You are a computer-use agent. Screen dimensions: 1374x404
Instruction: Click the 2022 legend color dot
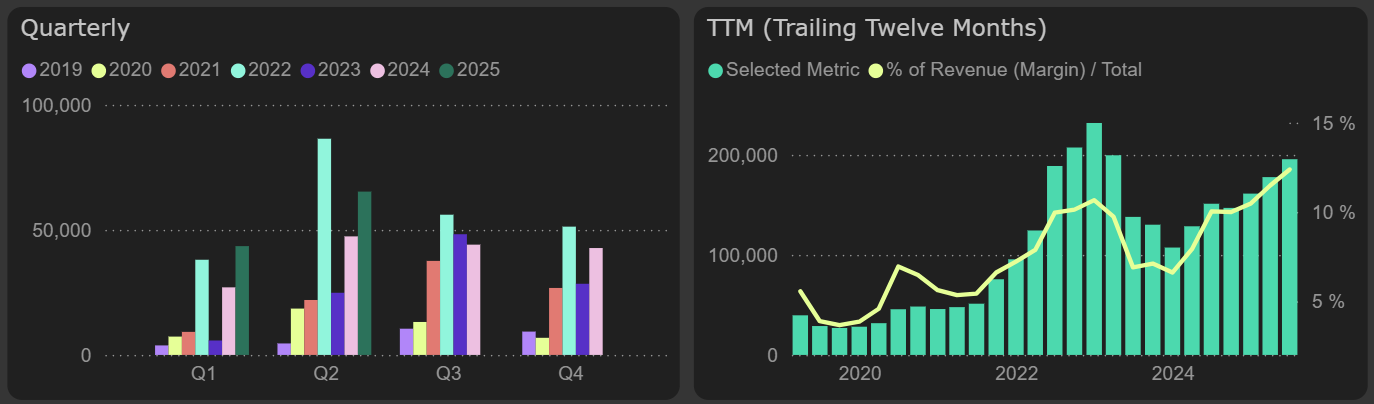(238, 70)
